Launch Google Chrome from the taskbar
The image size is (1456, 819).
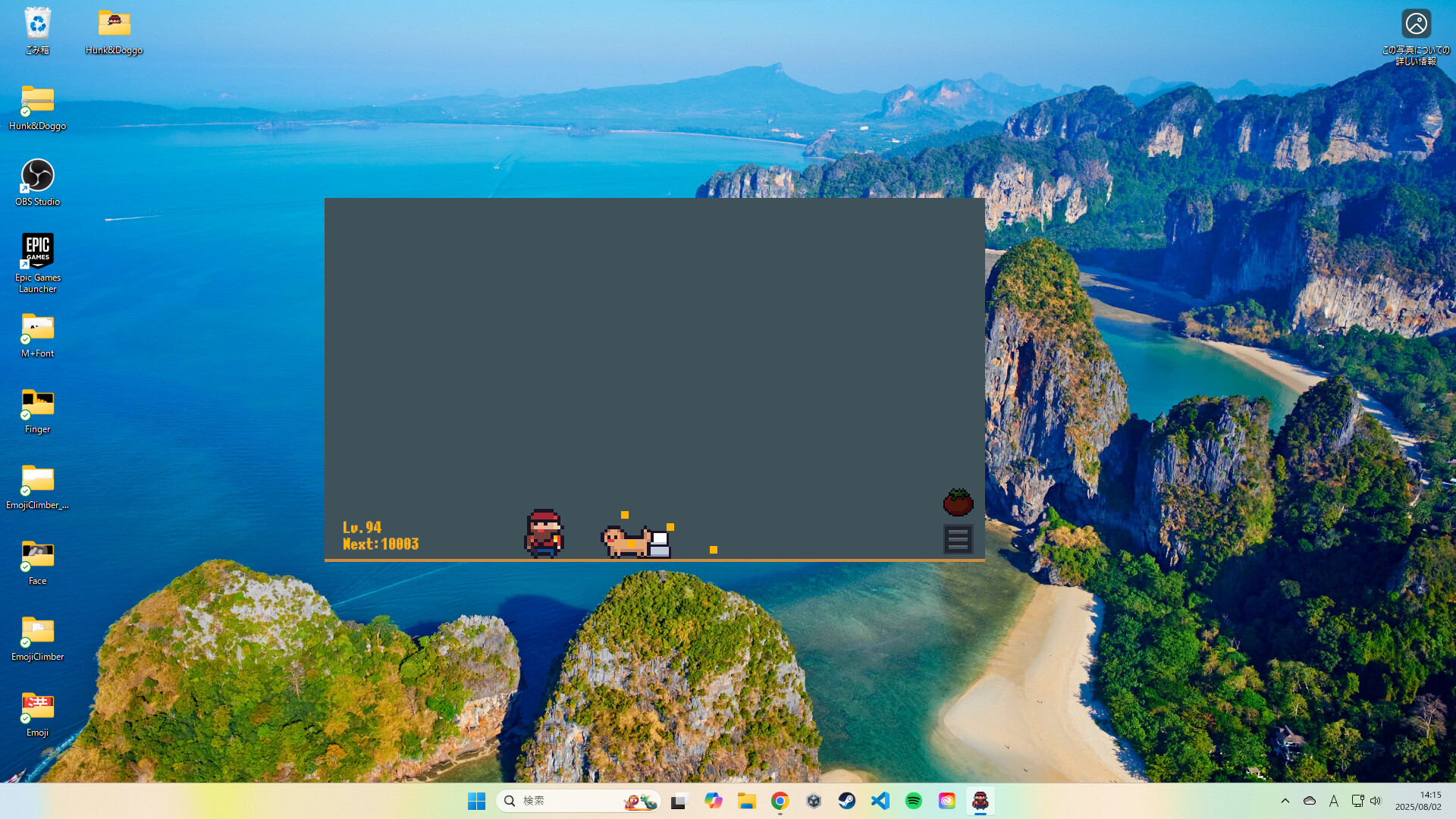[x=780, y=800]
